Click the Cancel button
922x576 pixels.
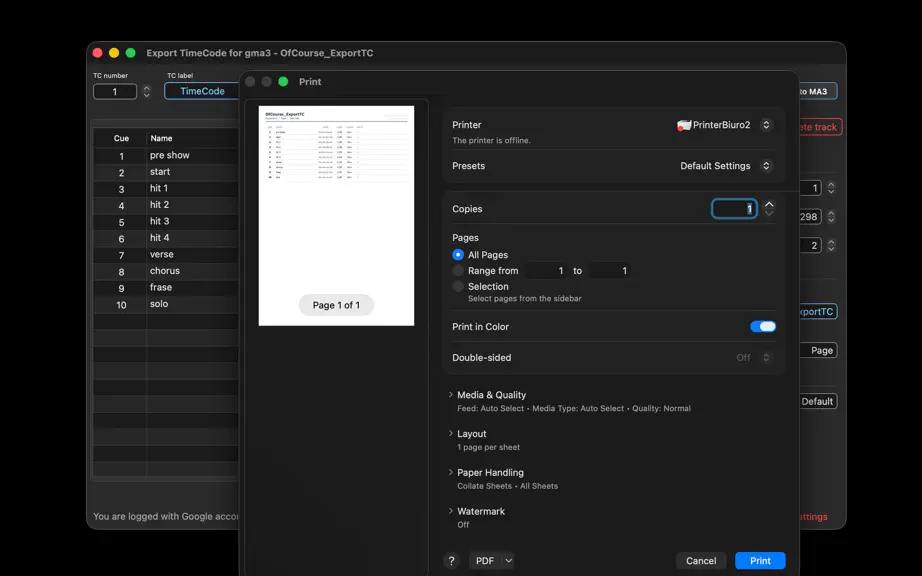pyautogui.click(x=701, y=561)
